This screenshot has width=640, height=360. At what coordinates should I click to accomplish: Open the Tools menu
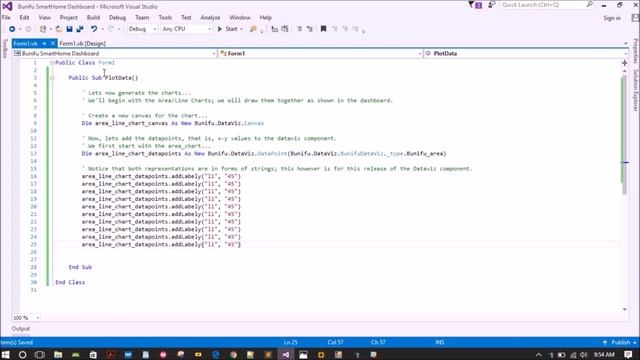click(165, 18)
